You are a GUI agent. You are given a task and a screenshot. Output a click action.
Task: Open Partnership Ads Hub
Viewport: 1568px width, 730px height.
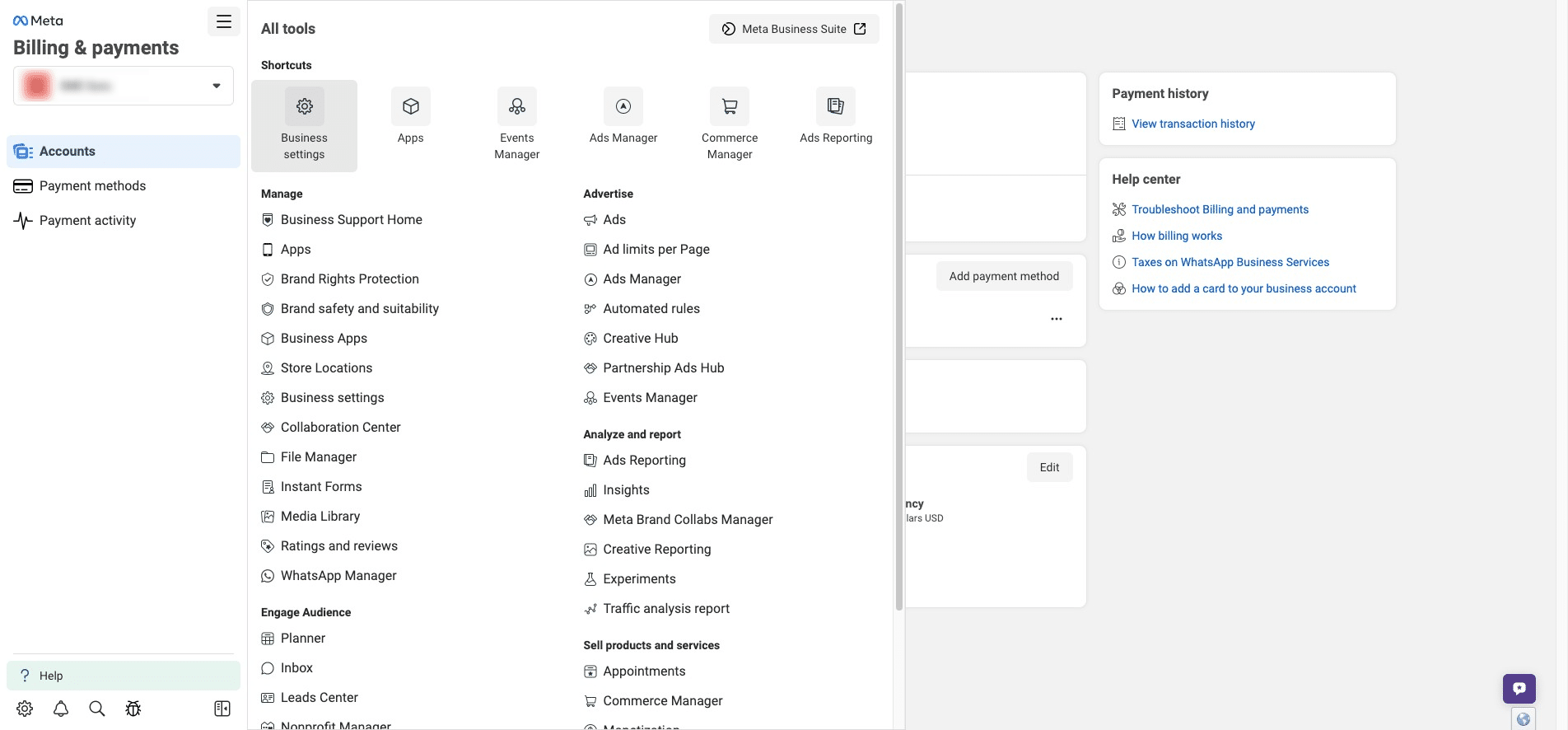654,368
